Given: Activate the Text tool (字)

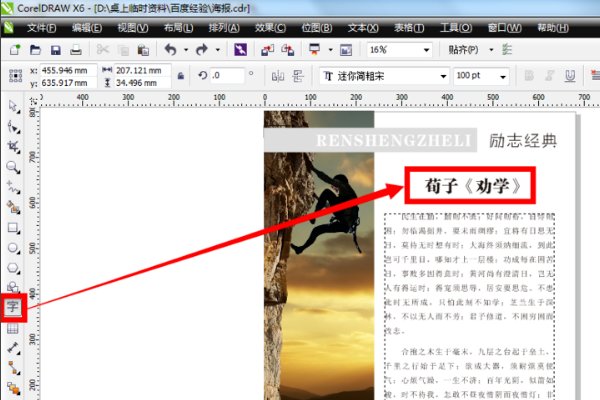Looking at the screenshot, I should point(13,307).
